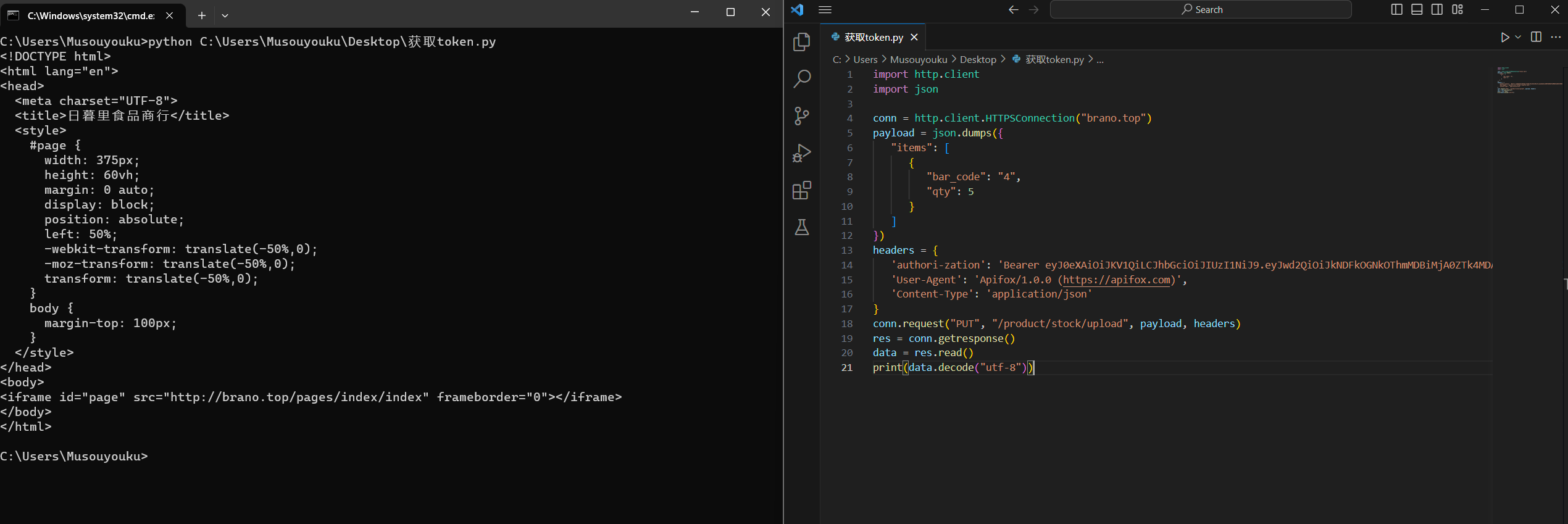This screenshot has width=1568, height=524.
Task: Select the 获取token.py editor tab
Action: pyautogui.click(x=873, y=37)
